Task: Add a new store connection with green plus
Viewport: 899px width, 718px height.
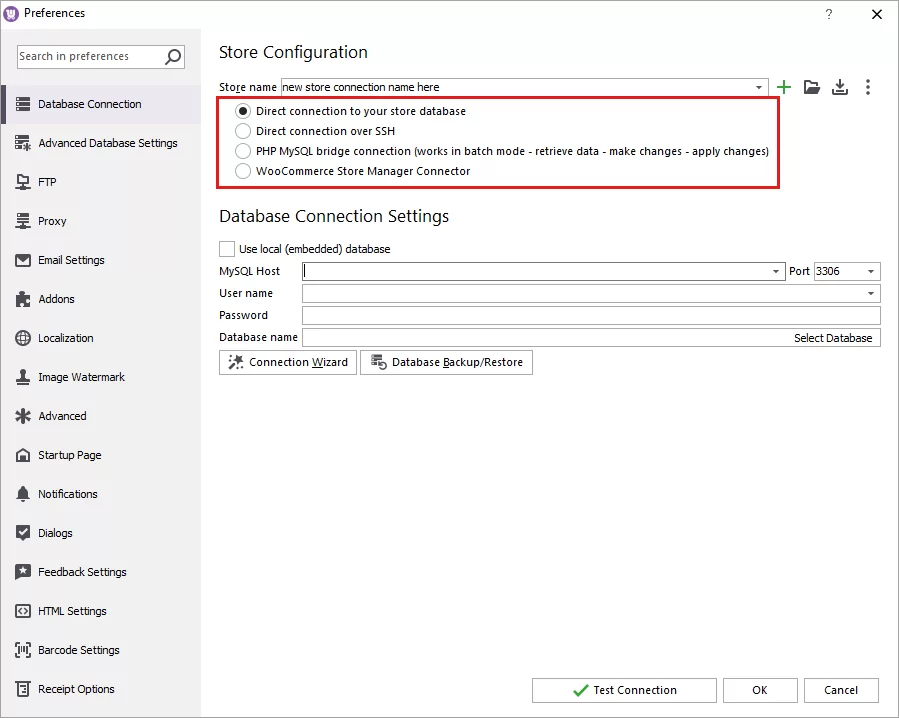Action: coord(784,87)
